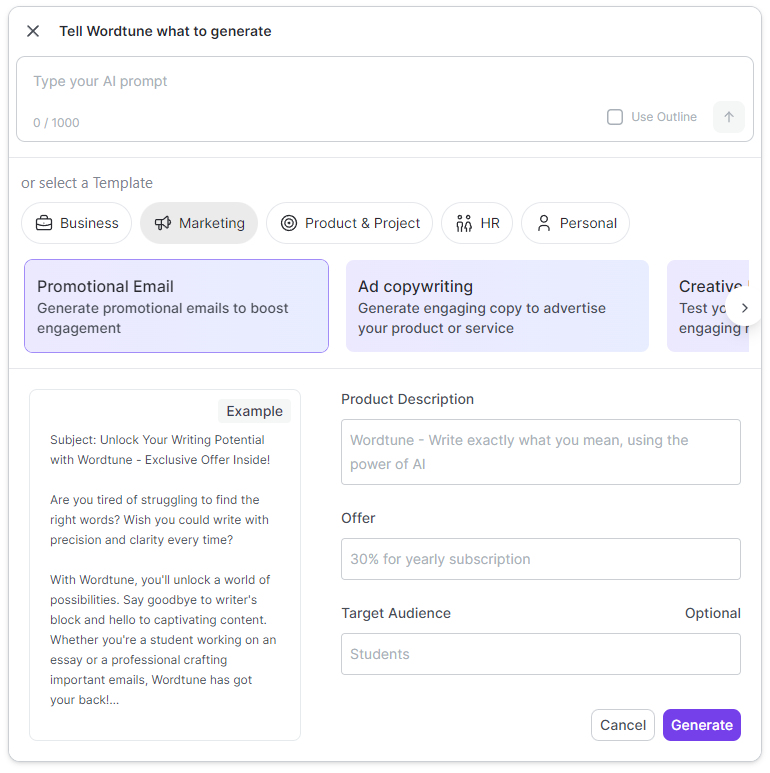The height and width of the screenshot is (773, 770).
Task: Click the 'With Wordtune, you'll unlock' paragraph
Action: pyautogui.click(x=163, y=639)
